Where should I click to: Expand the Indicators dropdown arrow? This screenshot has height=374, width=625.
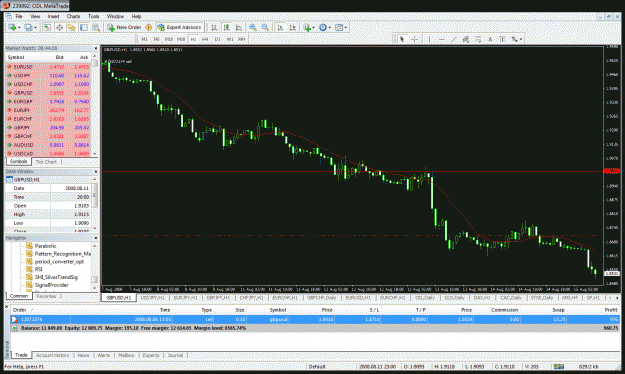[x=313, y=28]
